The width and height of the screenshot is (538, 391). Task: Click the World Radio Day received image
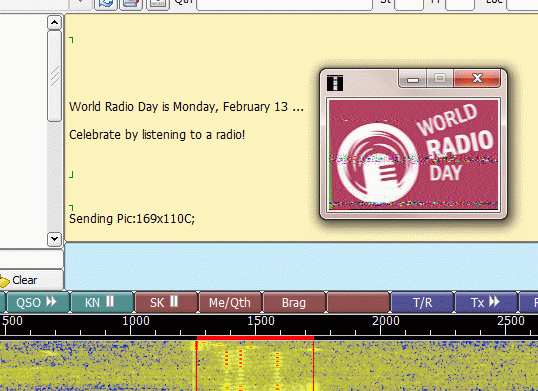click(x=413, y=155)
